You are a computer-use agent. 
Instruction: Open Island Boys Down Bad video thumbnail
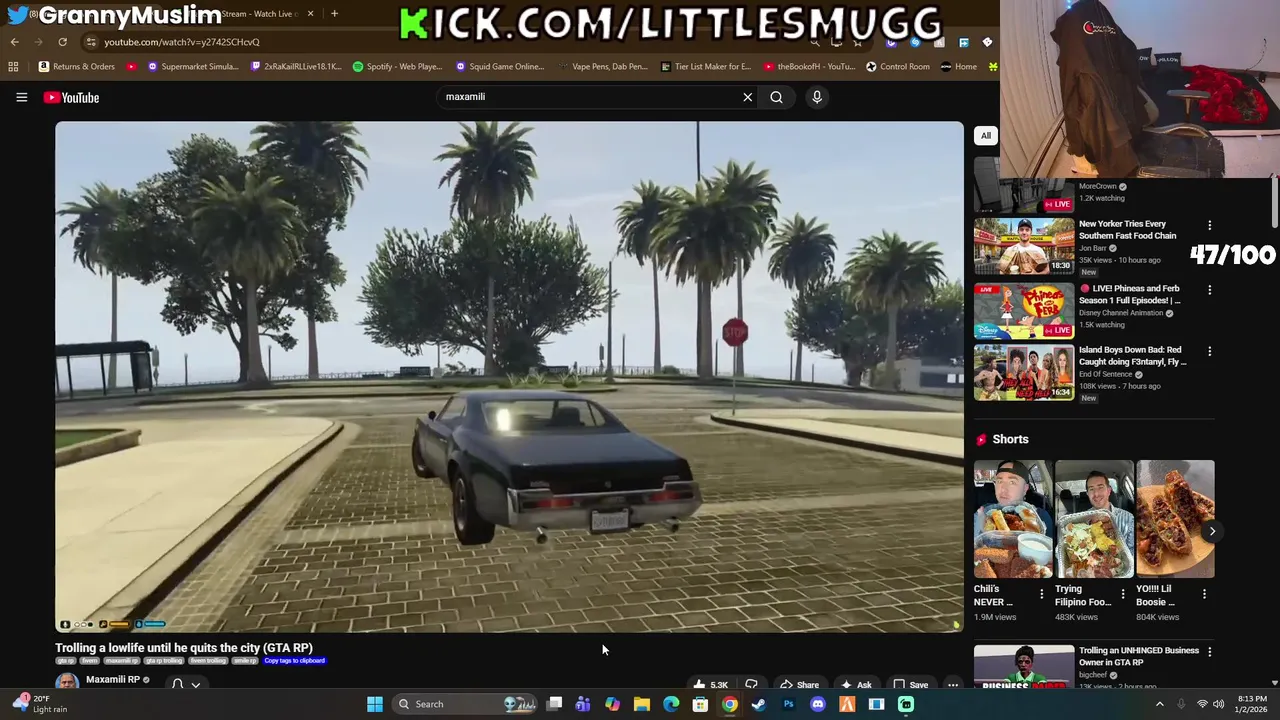pos(1024,373)
